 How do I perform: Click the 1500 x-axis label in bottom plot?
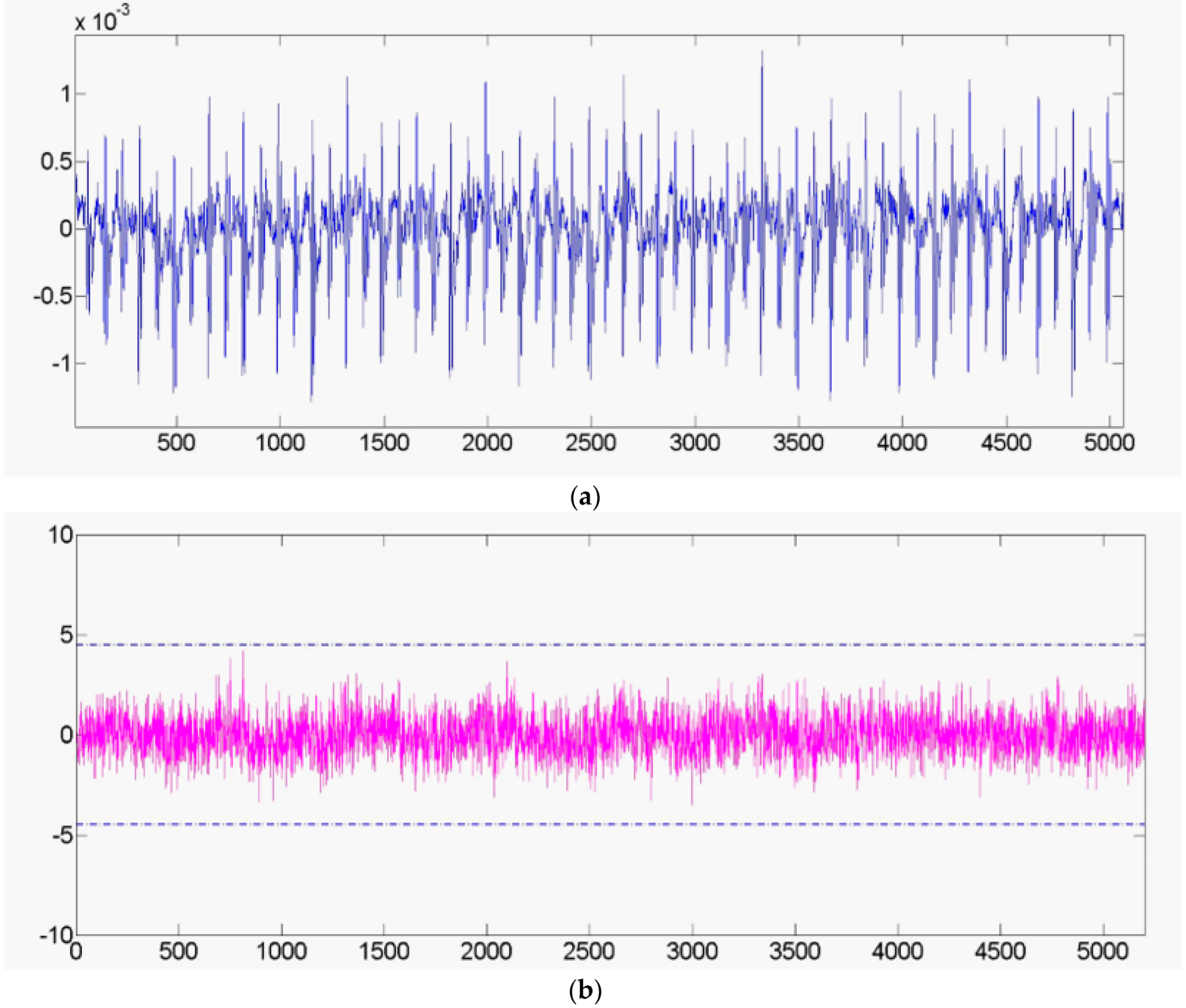(383, 951)
